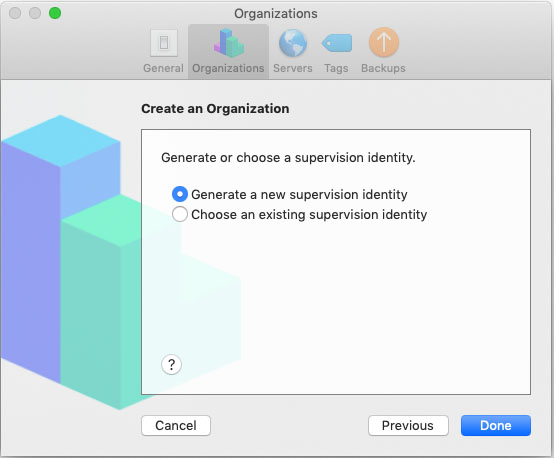
Task: Click the Organizations window title bar
Action: coord(276,13)
